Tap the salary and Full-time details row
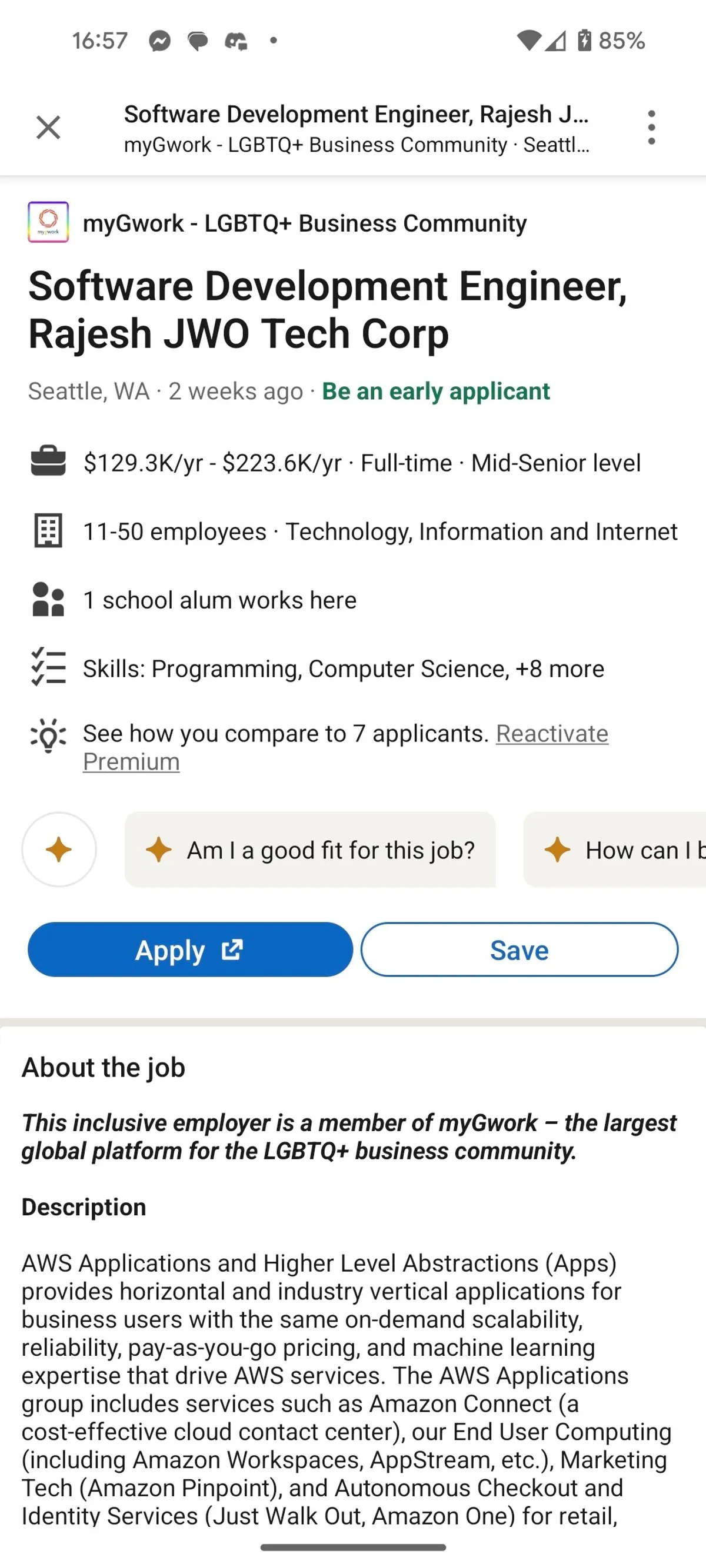706x1568 pixels. click(362, 463)
